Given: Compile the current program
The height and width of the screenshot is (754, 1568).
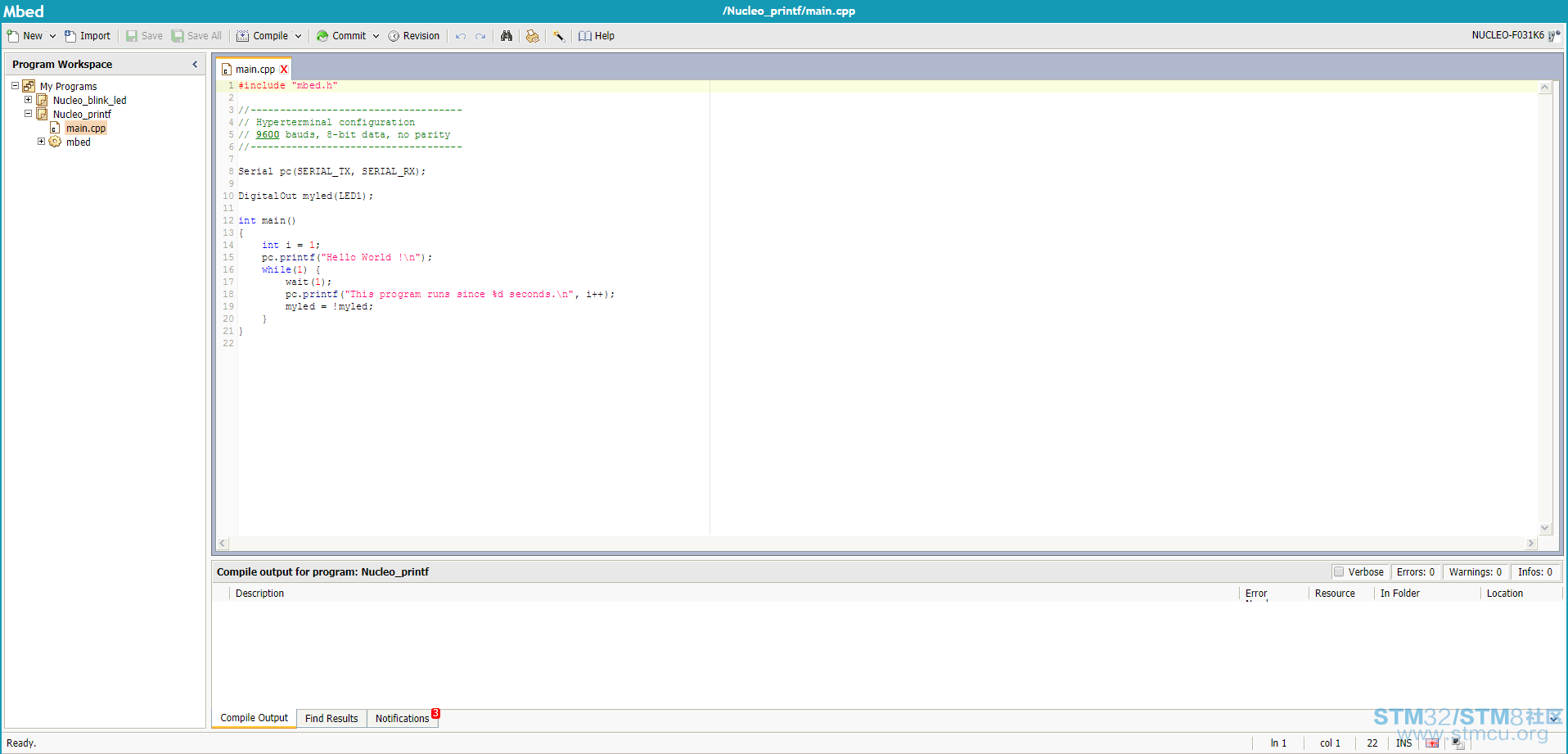Looking at the screenshot, I should 263,36.
